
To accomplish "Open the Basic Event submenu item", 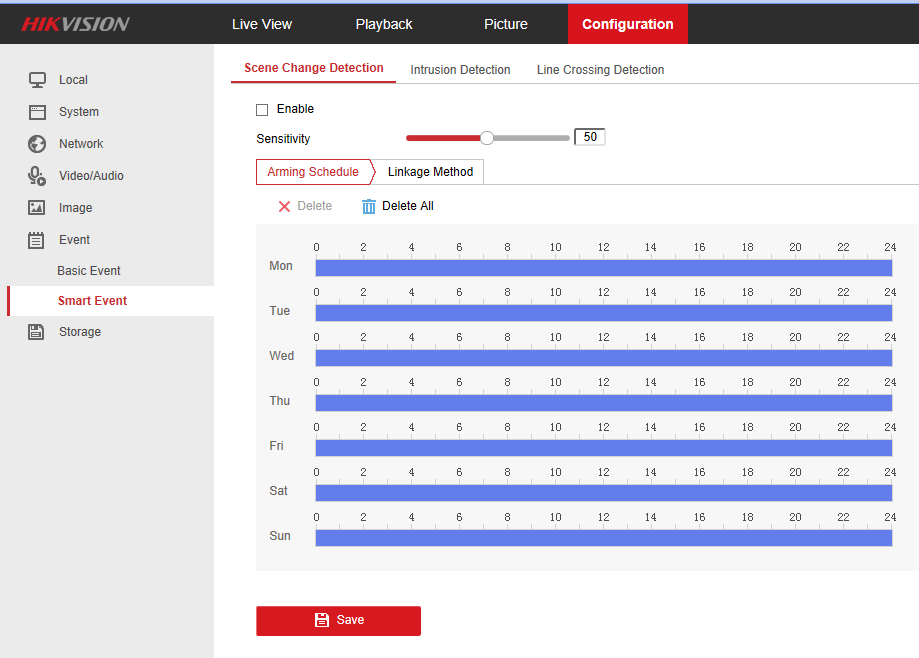I will [x=89, y=271].
